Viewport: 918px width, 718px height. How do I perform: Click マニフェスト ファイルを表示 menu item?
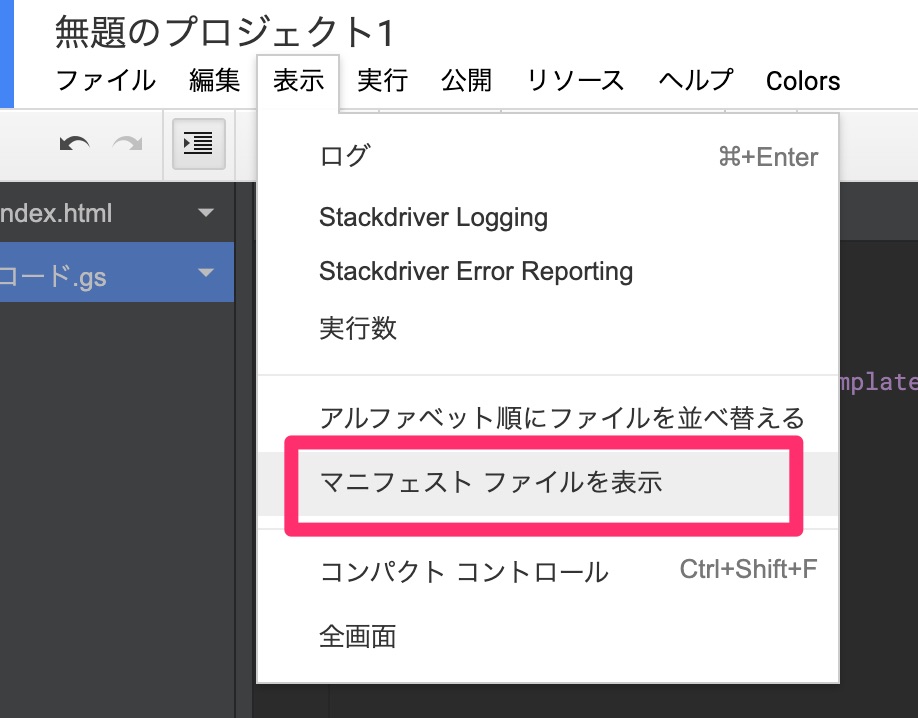(x=491, y=483)
